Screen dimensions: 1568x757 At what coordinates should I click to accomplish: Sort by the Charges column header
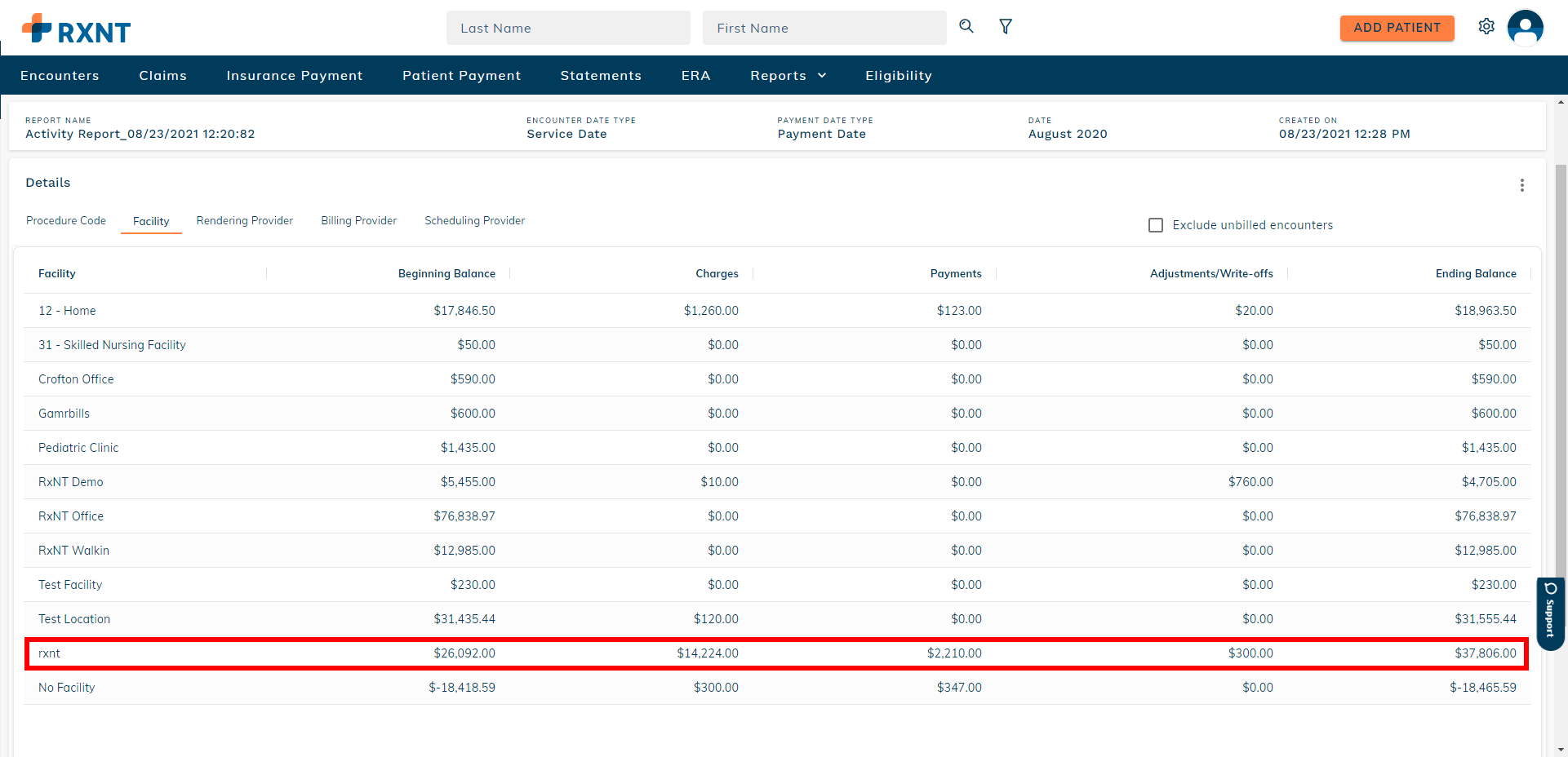pos(717,273)
